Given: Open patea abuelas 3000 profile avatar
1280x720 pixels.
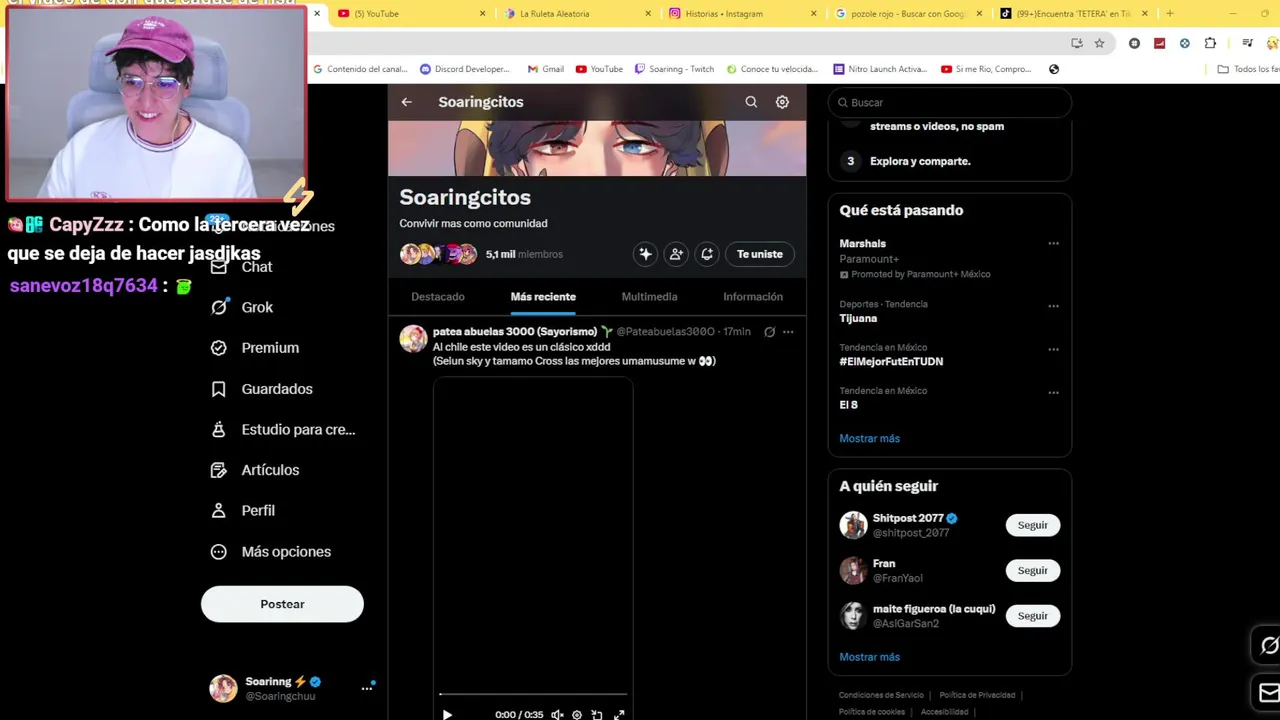Looking at the screenshot, I should pos(413,339).
